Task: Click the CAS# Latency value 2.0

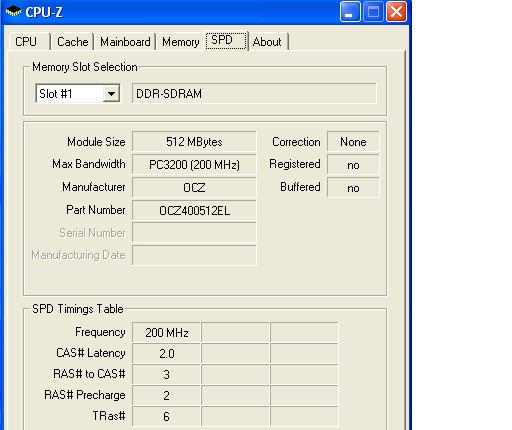Action: 167,353
